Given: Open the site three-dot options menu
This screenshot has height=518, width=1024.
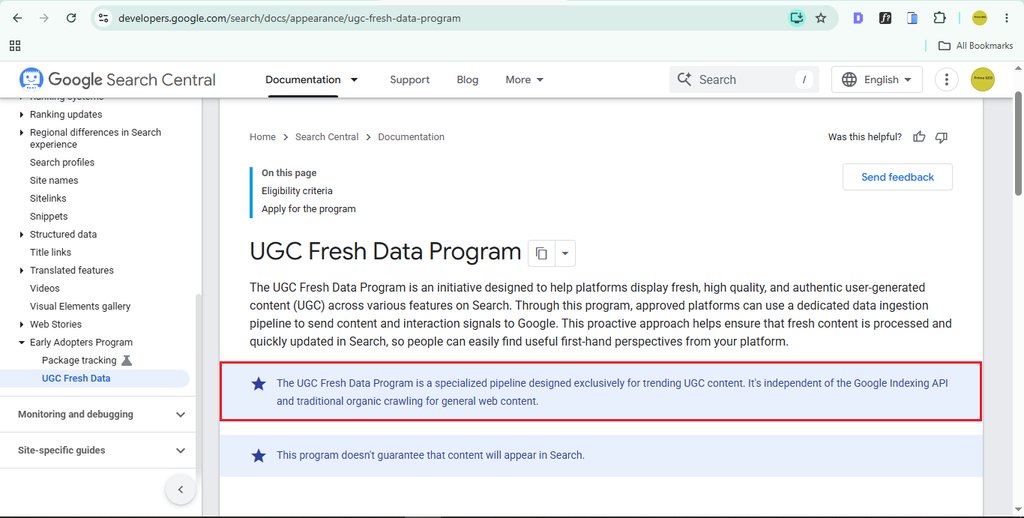Looking at the screenshot, I should [x=946, y=80].
